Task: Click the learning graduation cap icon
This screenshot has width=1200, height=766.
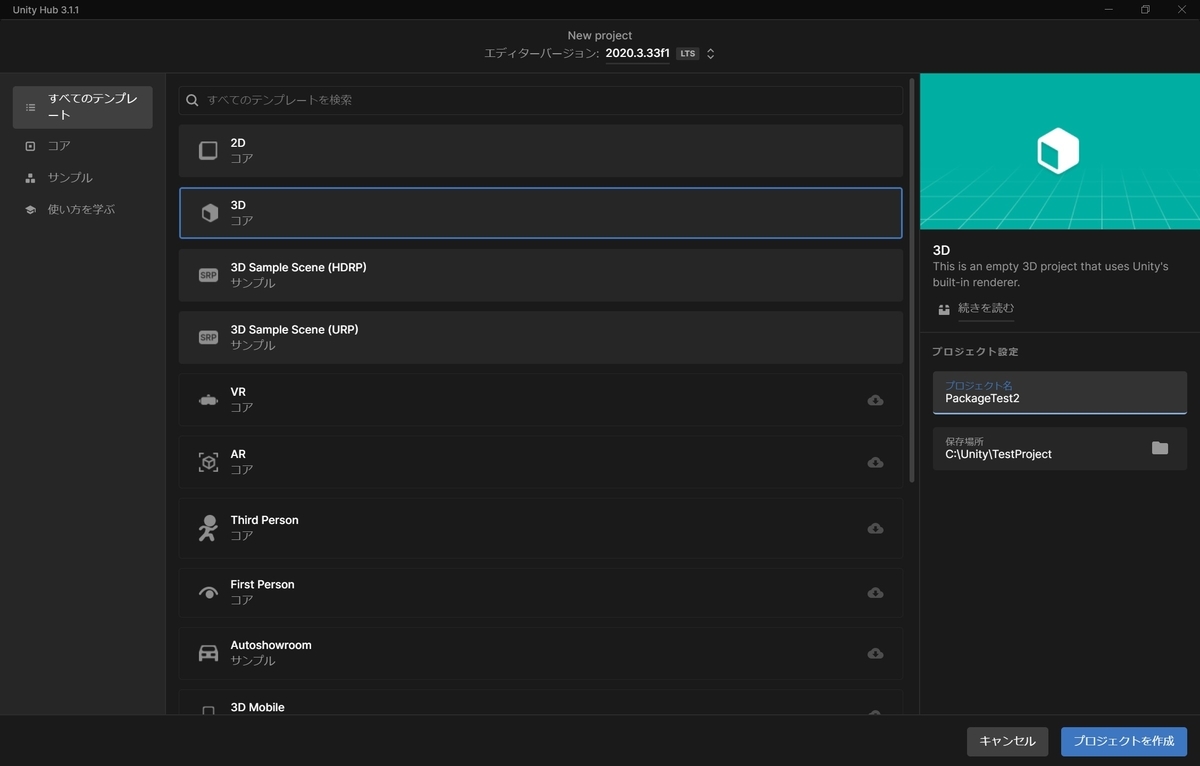Action: pyautogui.click(x=30, y=210)
